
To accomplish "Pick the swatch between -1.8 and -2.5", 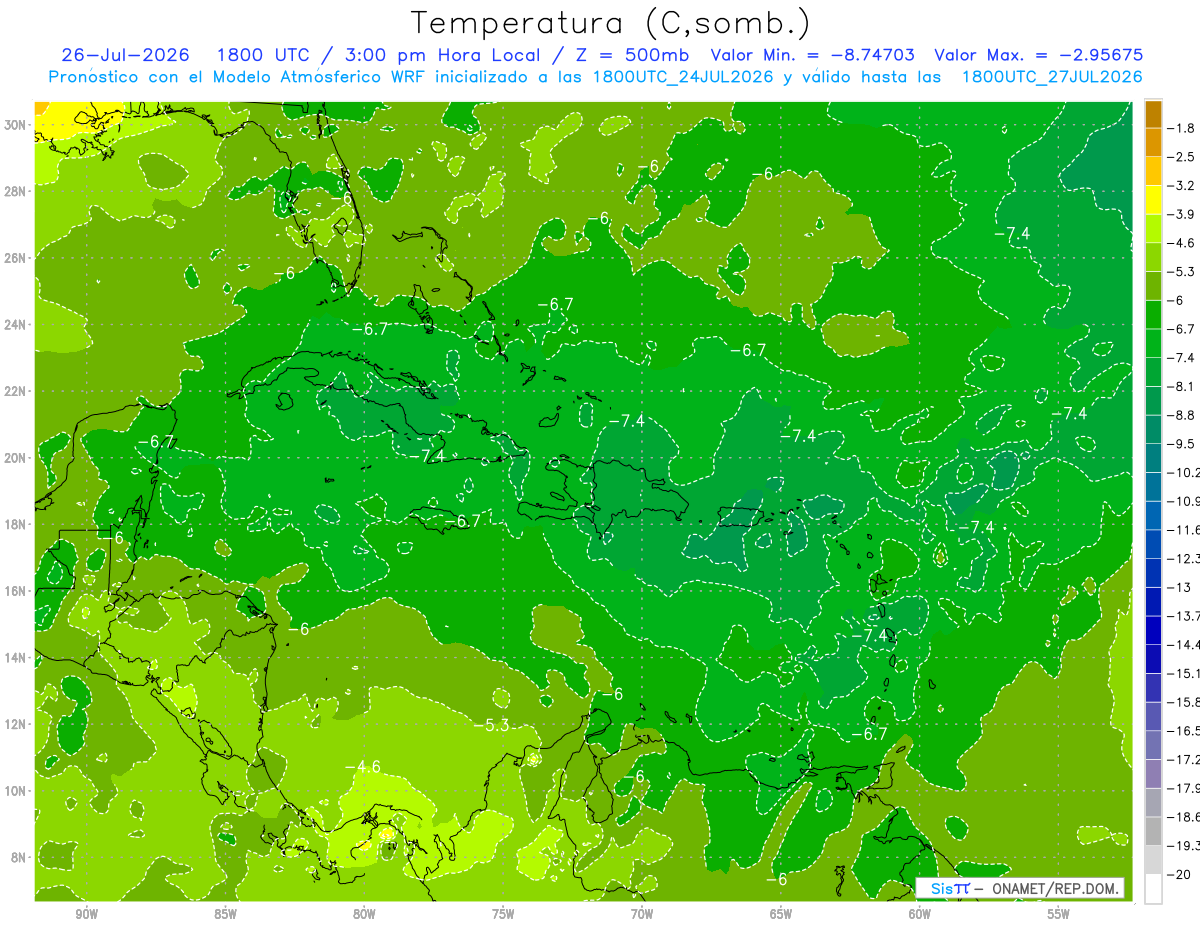I will click(x=1153, y=142).
